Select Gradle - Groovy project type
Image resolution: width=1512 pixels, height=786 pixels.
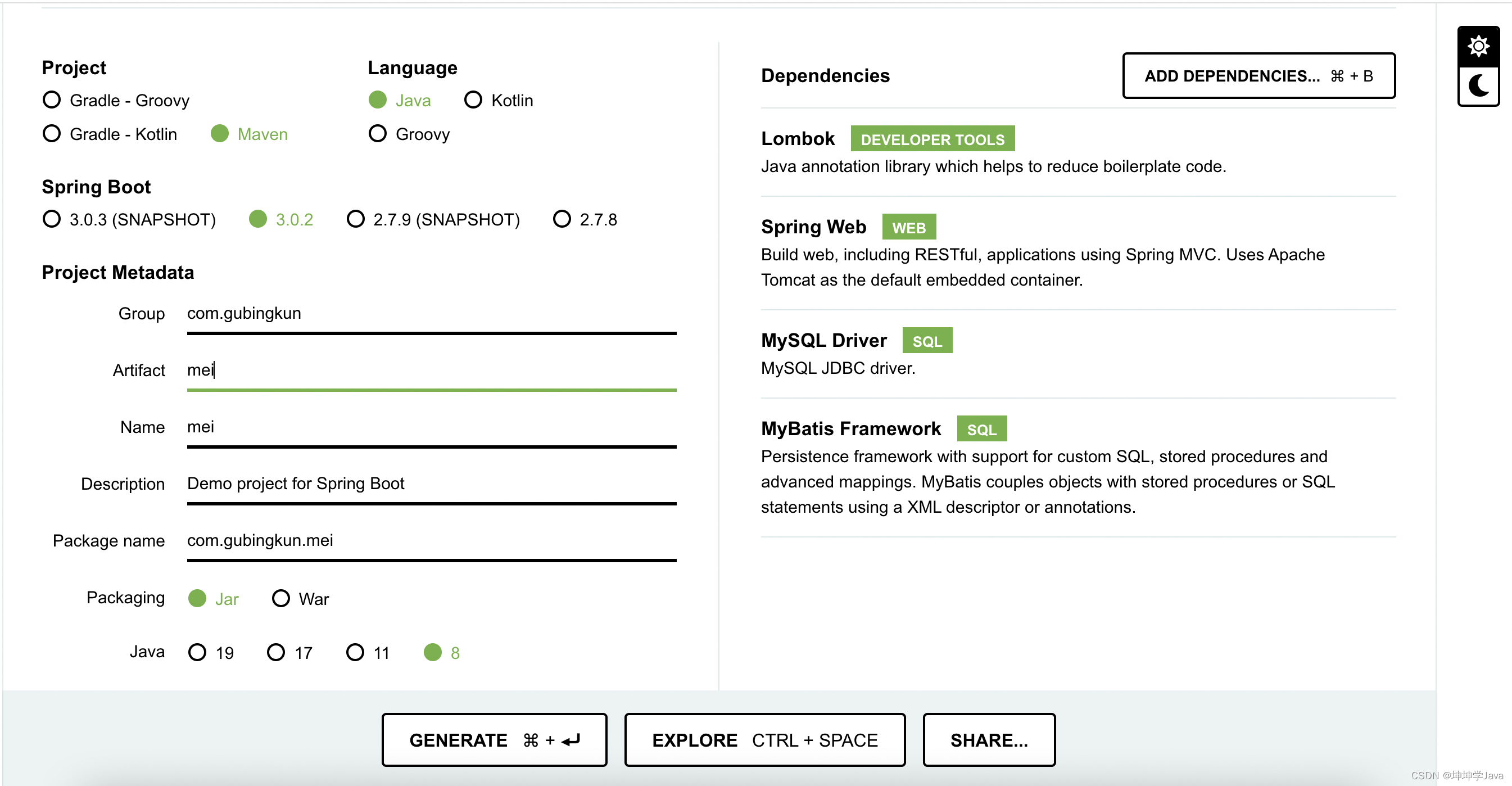tap(116, 101)
